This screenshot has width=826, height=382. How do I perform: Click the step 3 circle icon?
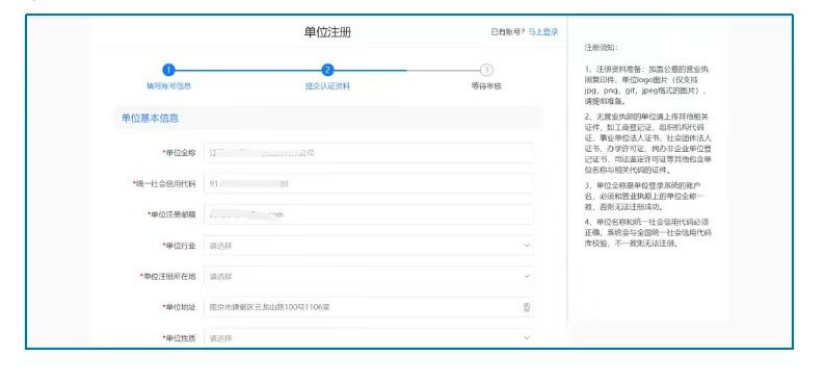[x=487, y=70]
